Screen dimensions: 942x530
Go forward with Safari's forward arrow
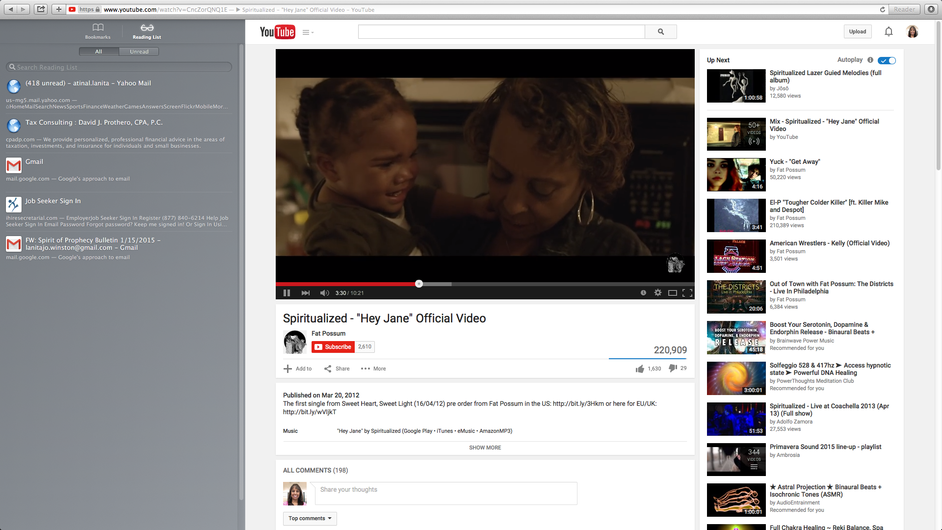pyautogui.click(x=23, y=9)
